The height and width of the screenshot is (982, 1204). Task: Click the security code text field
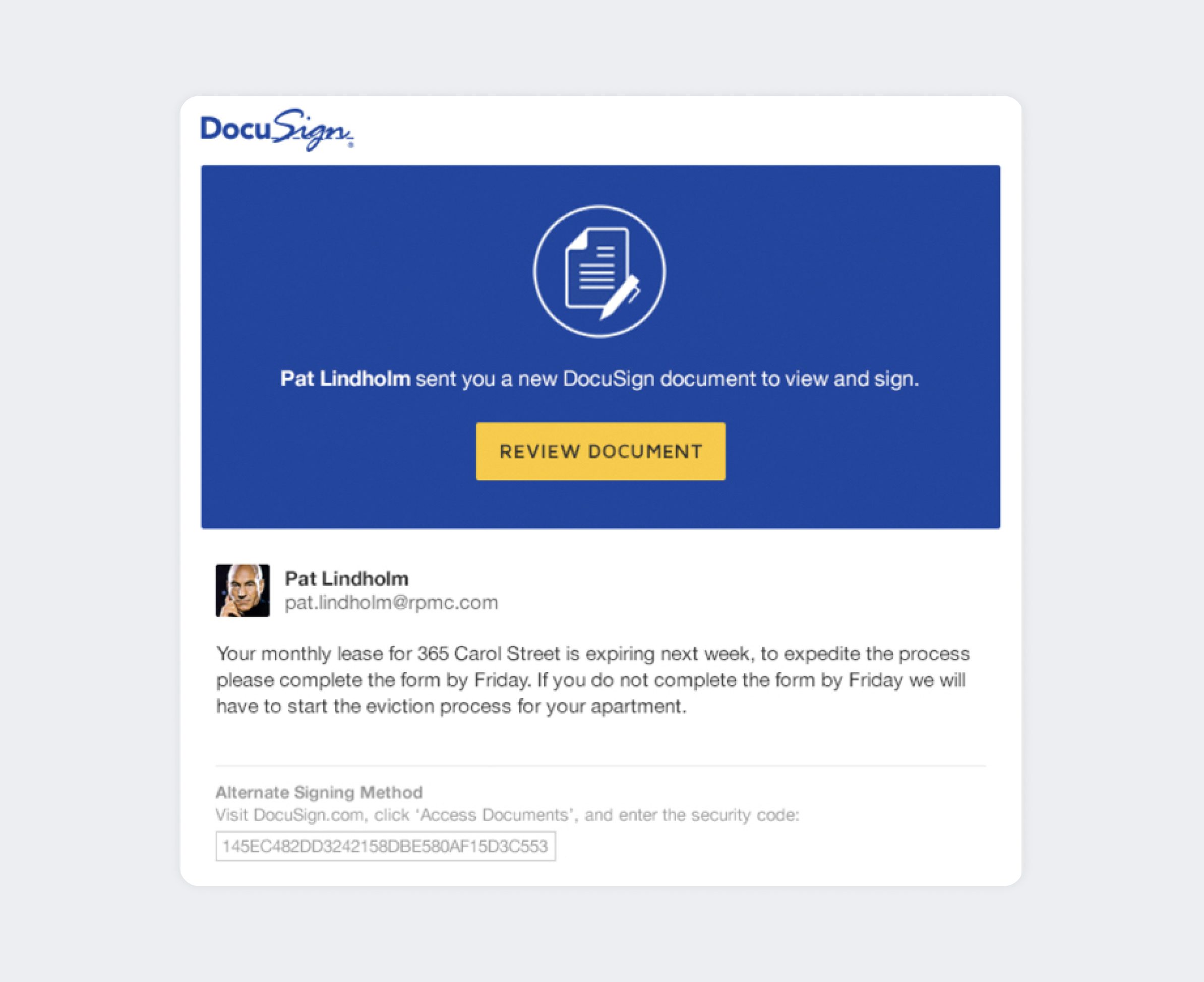pyautogui.click(x=385, y=846)
